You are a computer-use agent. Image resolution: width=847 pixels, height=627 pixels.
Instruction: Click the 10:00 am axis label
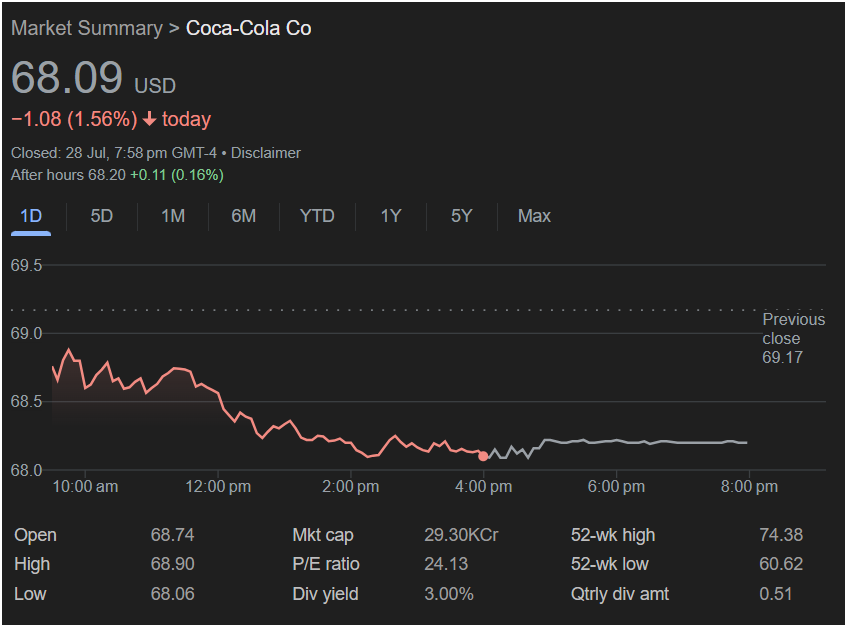pyautogui.click(x=85, y=487)
